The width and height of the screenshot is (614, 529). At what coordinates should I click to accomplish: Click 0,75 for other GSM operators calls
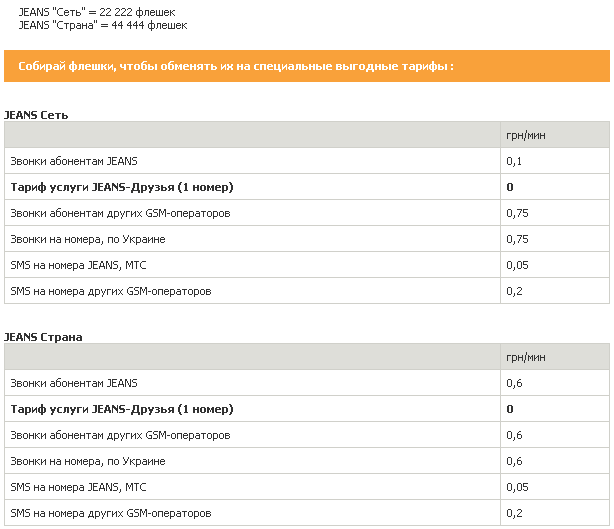coord(517,213)
